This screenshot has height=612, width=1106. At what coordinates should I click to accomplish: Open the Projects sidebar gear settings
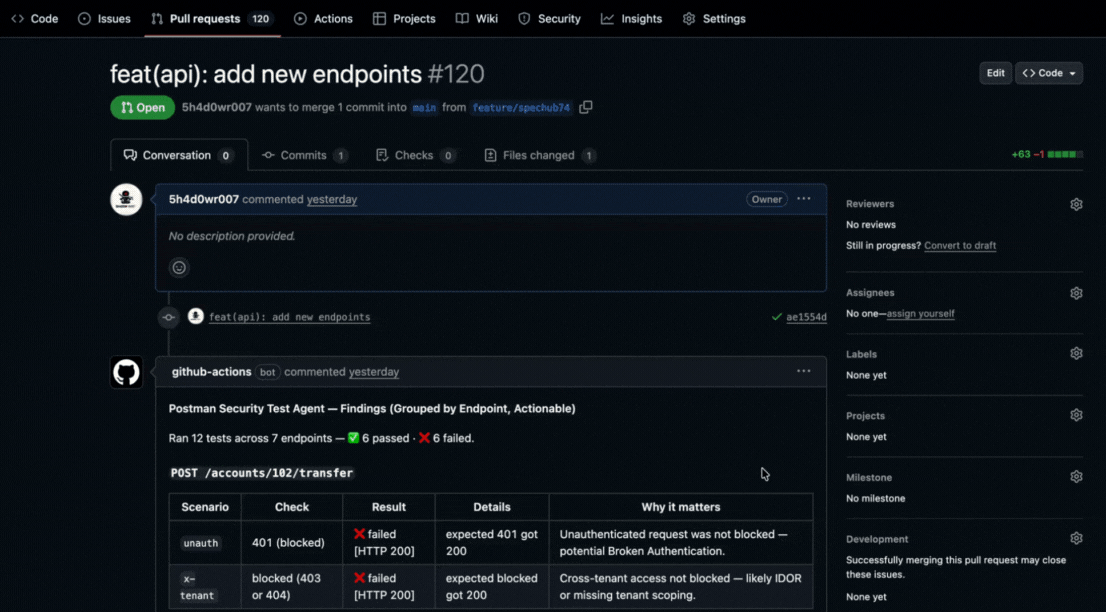pyautogui.click(x=1076, y=415)
